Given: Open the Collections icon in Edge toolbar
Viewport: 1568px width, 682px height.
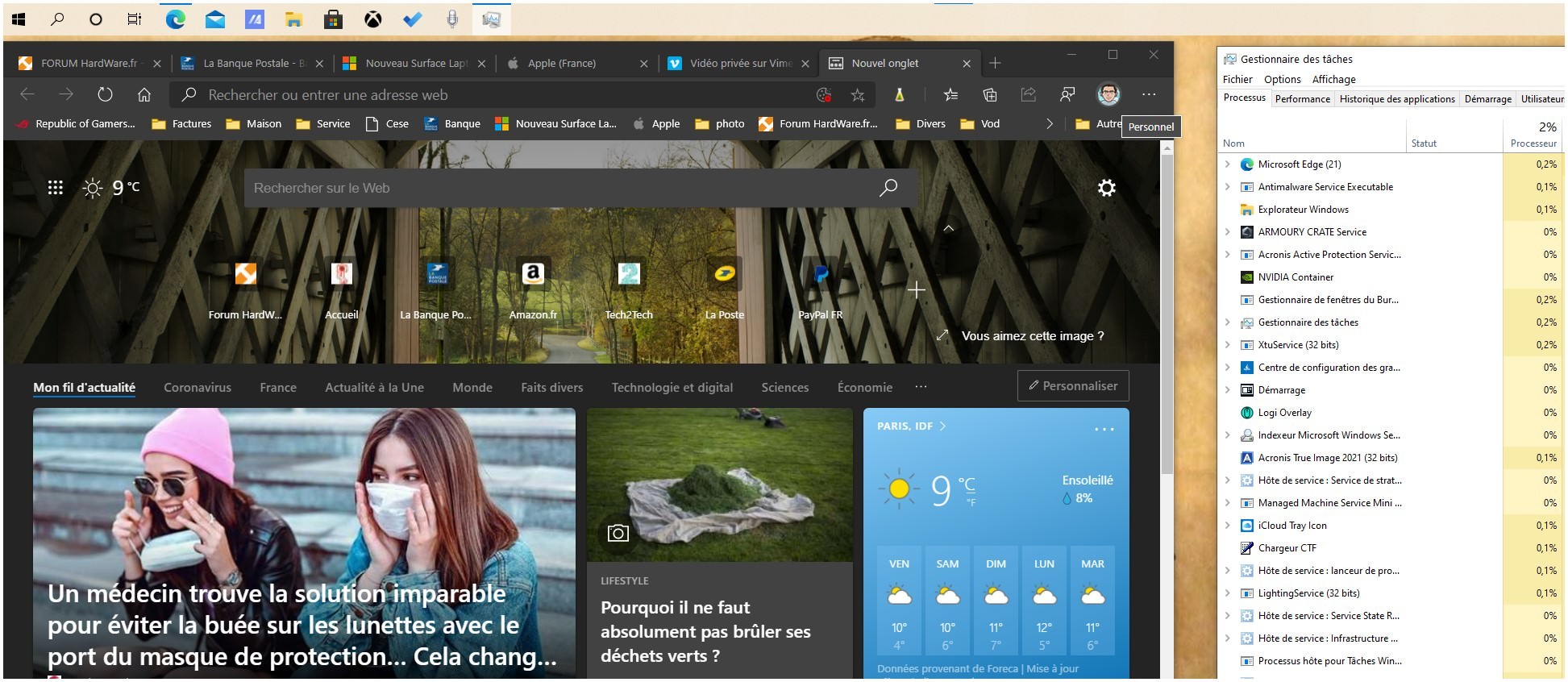Looking at the screenshot, I should click(989, 94).
